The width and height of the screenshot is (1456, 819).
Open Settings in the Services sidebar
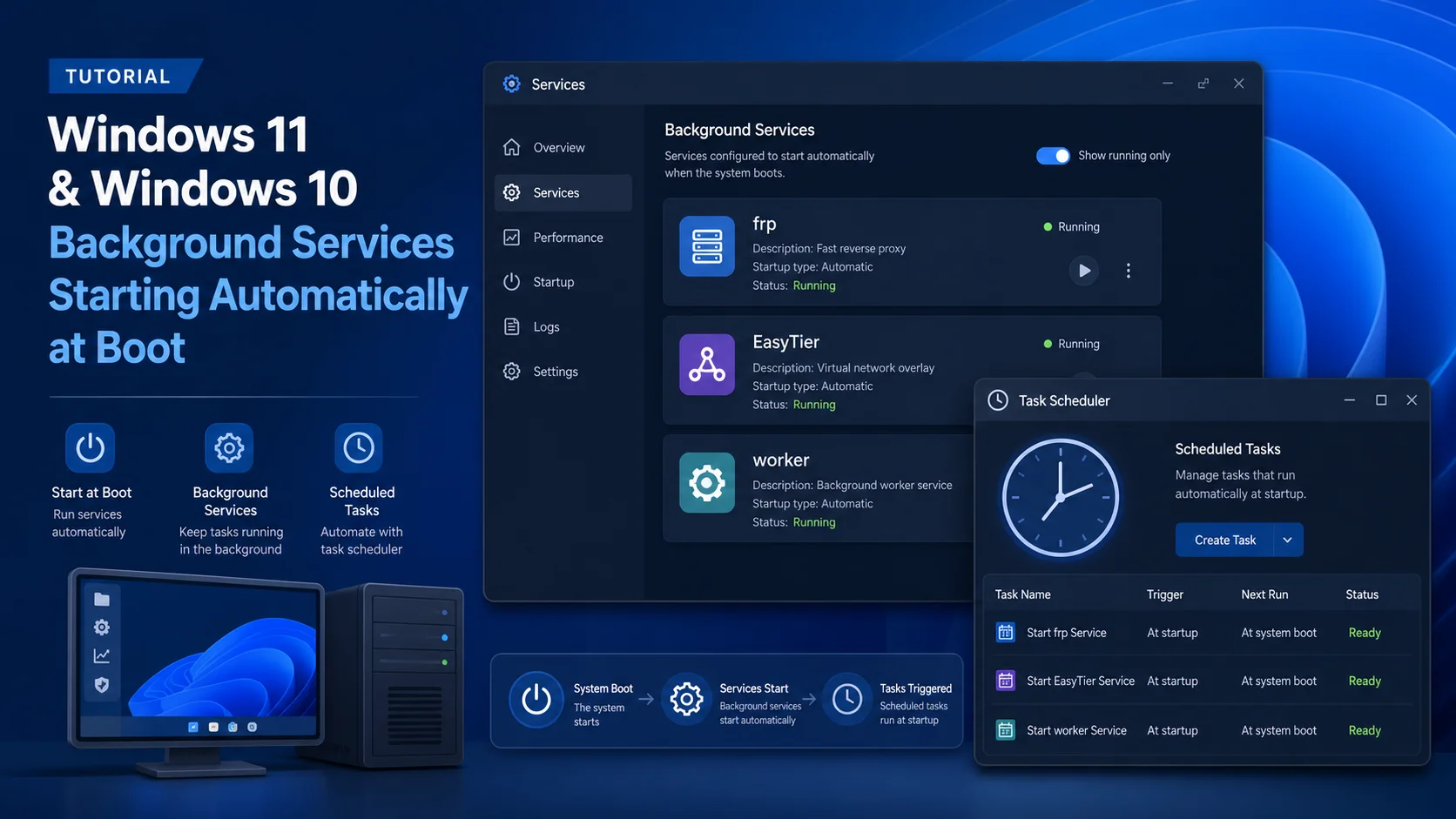point(563,372)
